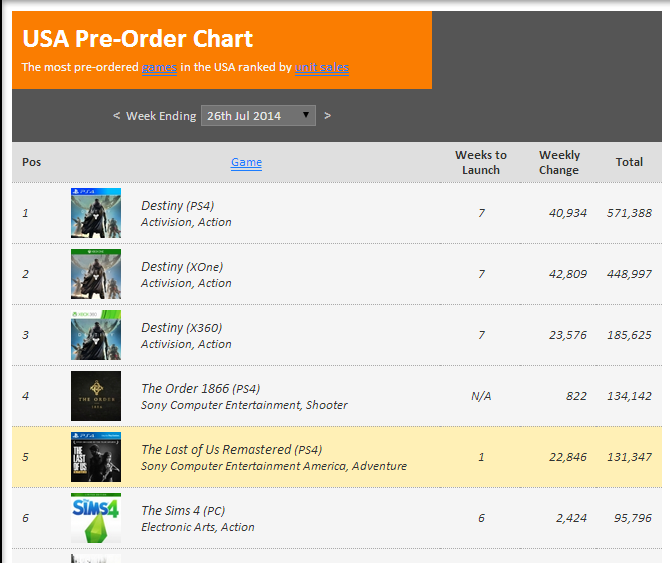This screenshot has width=670, height=563.
Task: Open the Week Ending date dropdown
Action: click(x=258, y=116)
